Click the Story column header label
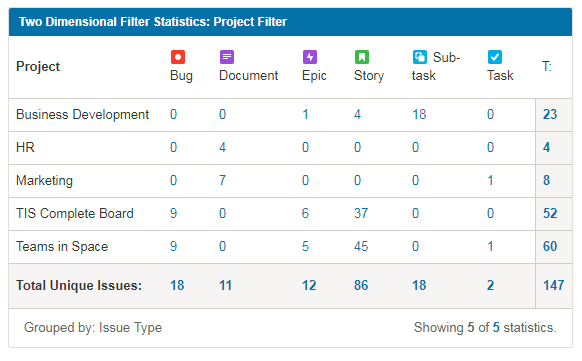Image resolution: width=582 pixels, height=361 pixels. pyautogui.click(x=369, y=76)
